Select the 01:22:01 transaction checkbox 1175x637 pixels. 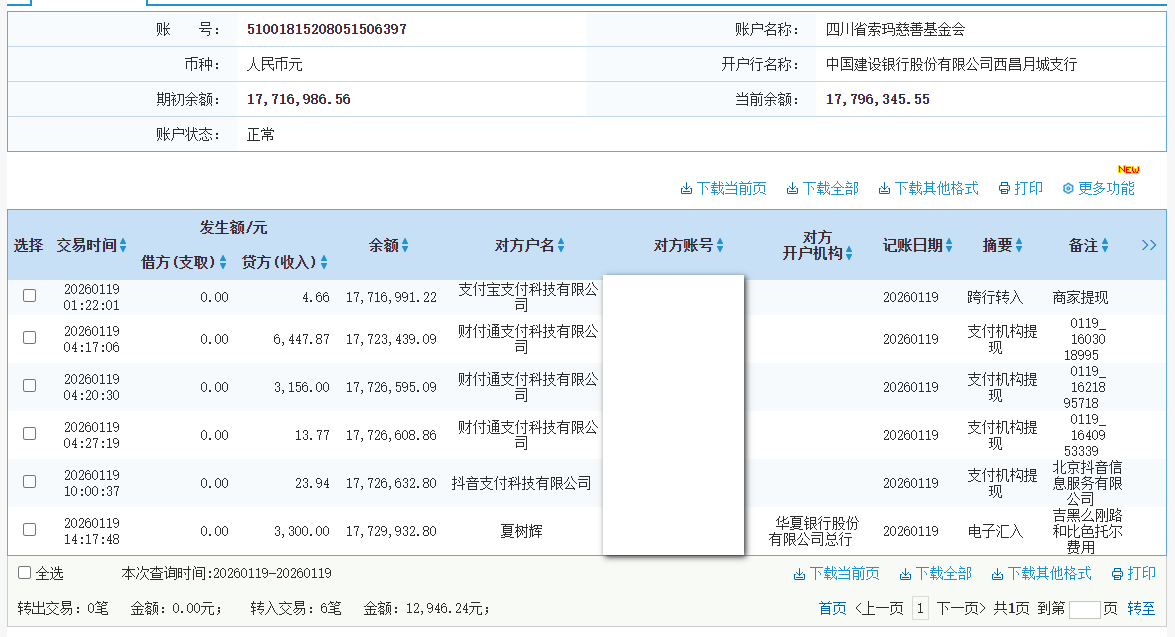(x=30, y=296)
